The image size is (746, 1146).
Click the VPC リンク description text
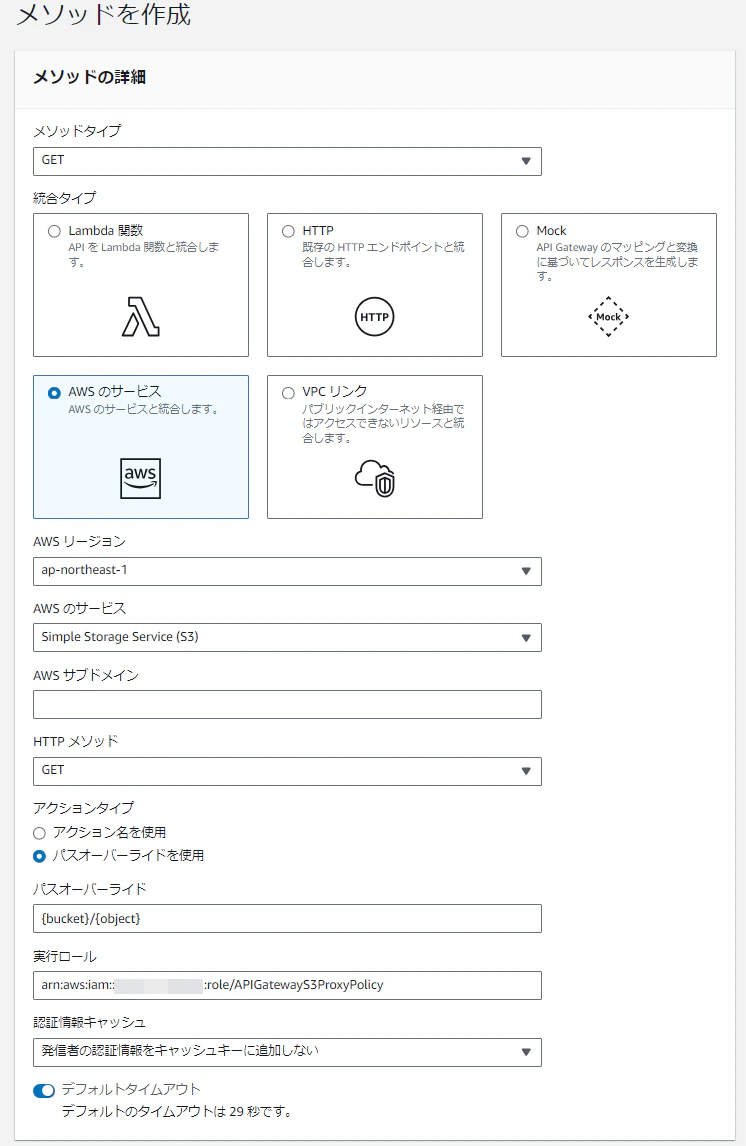click(384, 423)
